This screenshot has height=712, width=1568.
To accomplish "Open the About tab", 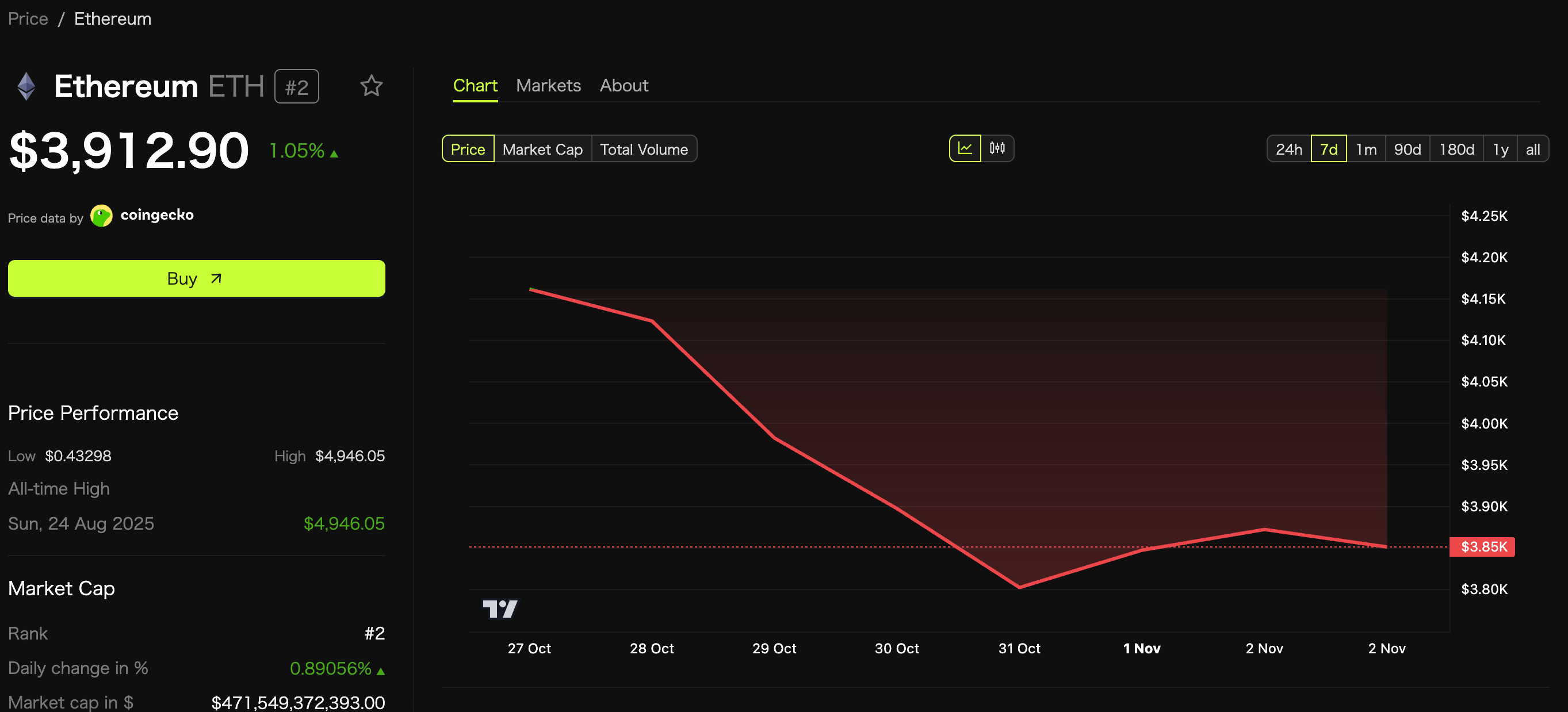I will 624,86.
